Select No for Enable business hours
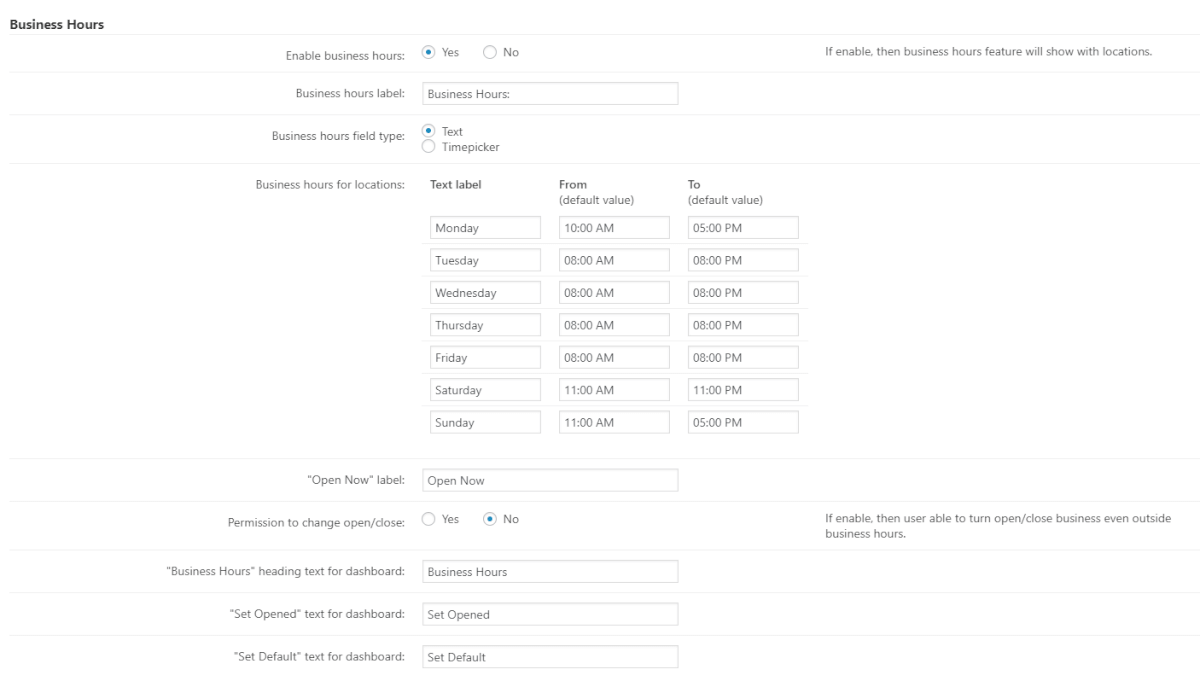The width and height of the screenshot is (1200, 687). click(490, 53)
